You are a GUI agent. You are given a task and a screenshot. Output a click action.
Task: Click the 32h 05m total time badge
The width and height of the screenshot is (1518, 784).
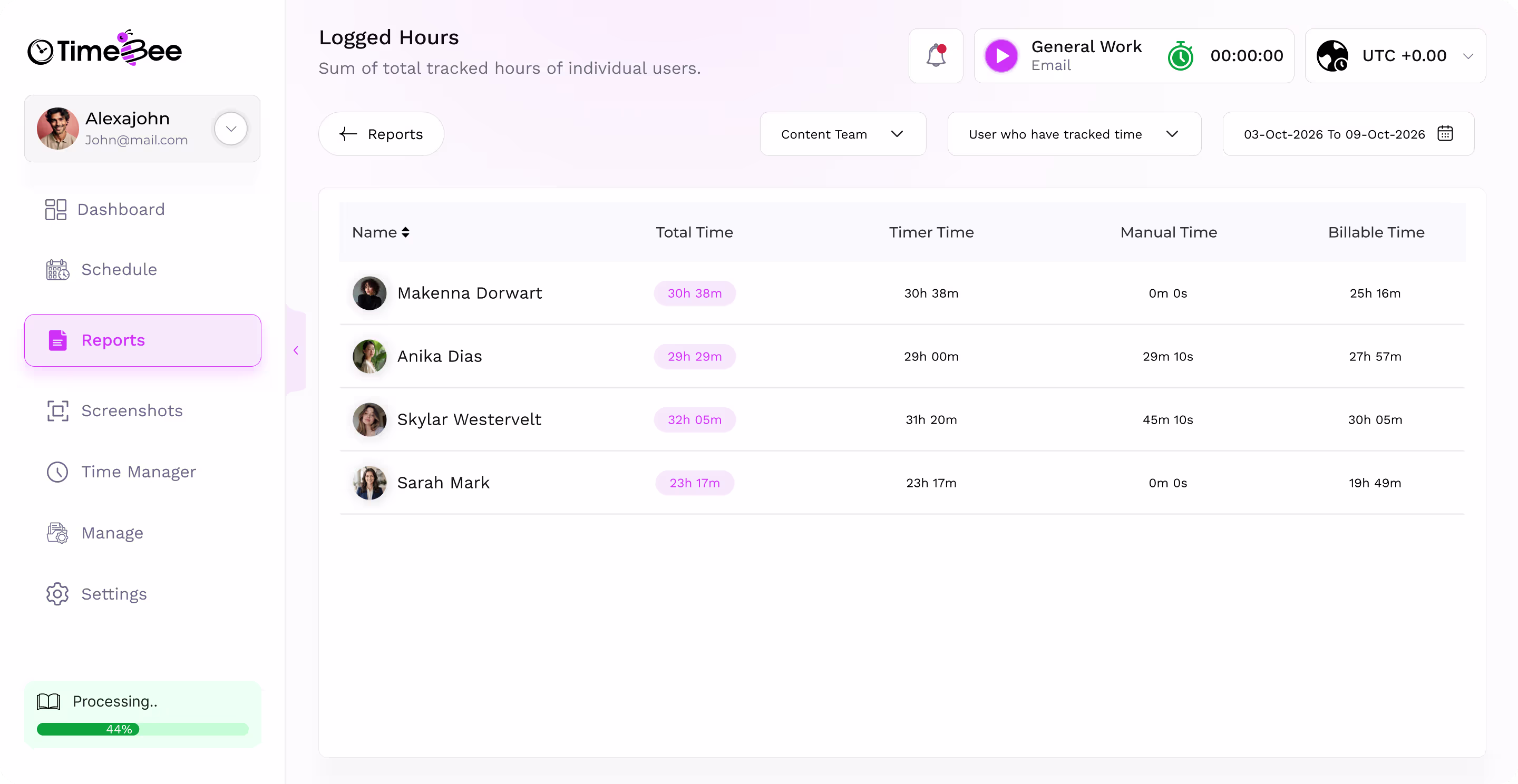click(694, 419)
